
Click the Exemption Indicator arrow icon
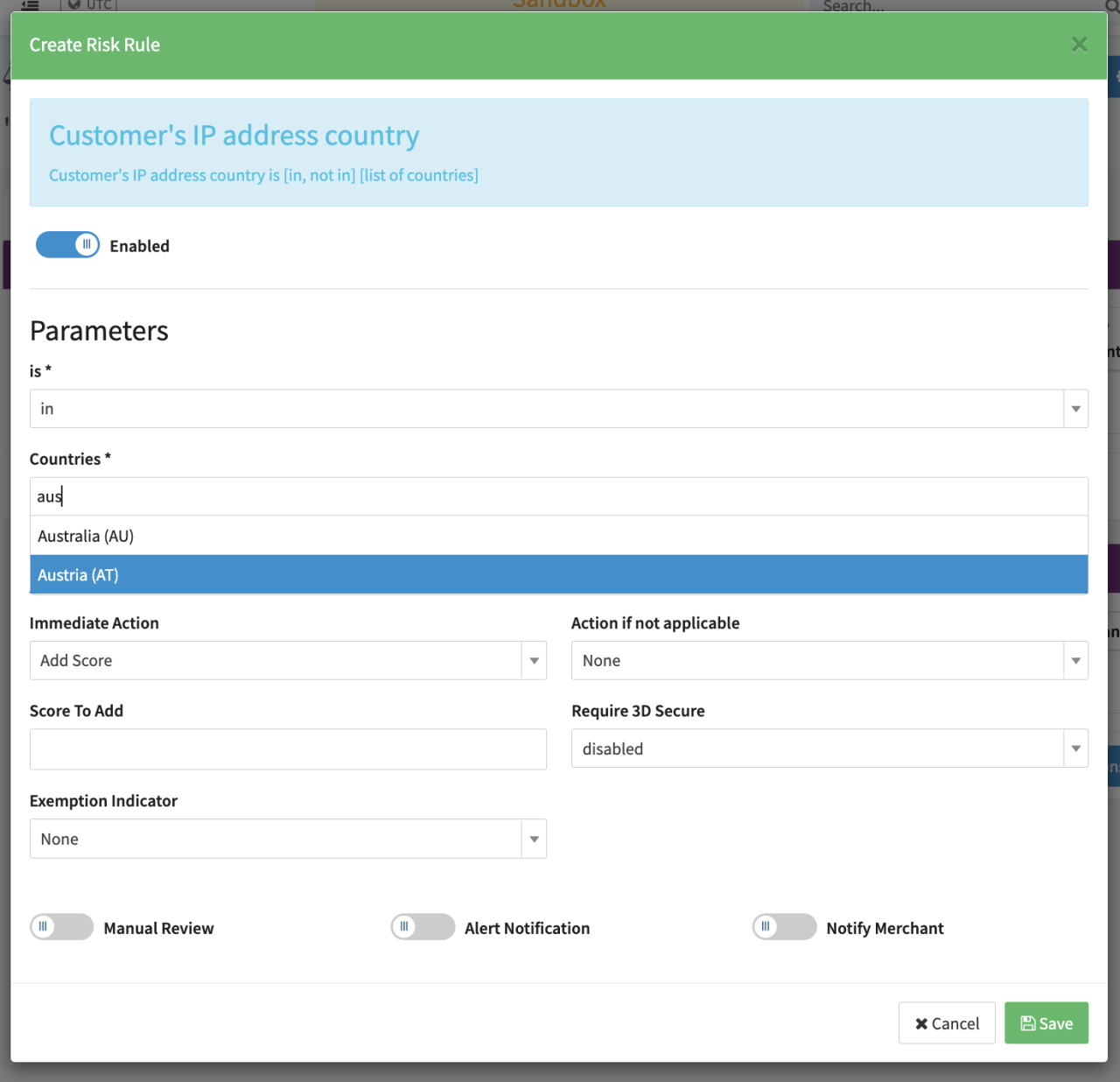(x=534, y=840)
